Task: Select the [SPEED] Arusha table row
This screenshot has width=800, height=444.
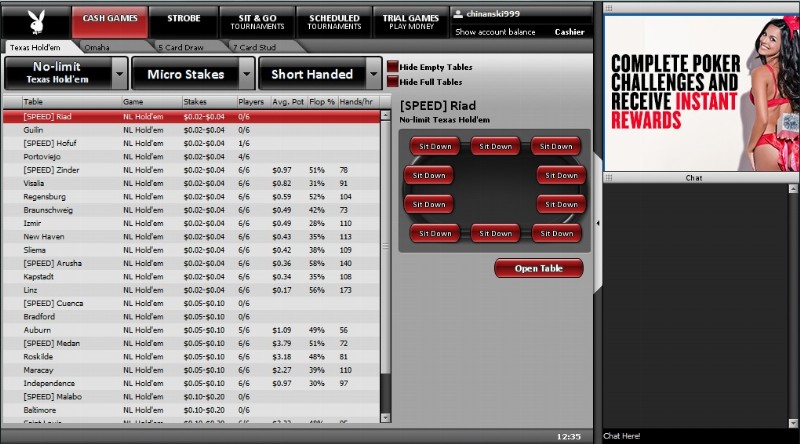Action: coord(191,263)
